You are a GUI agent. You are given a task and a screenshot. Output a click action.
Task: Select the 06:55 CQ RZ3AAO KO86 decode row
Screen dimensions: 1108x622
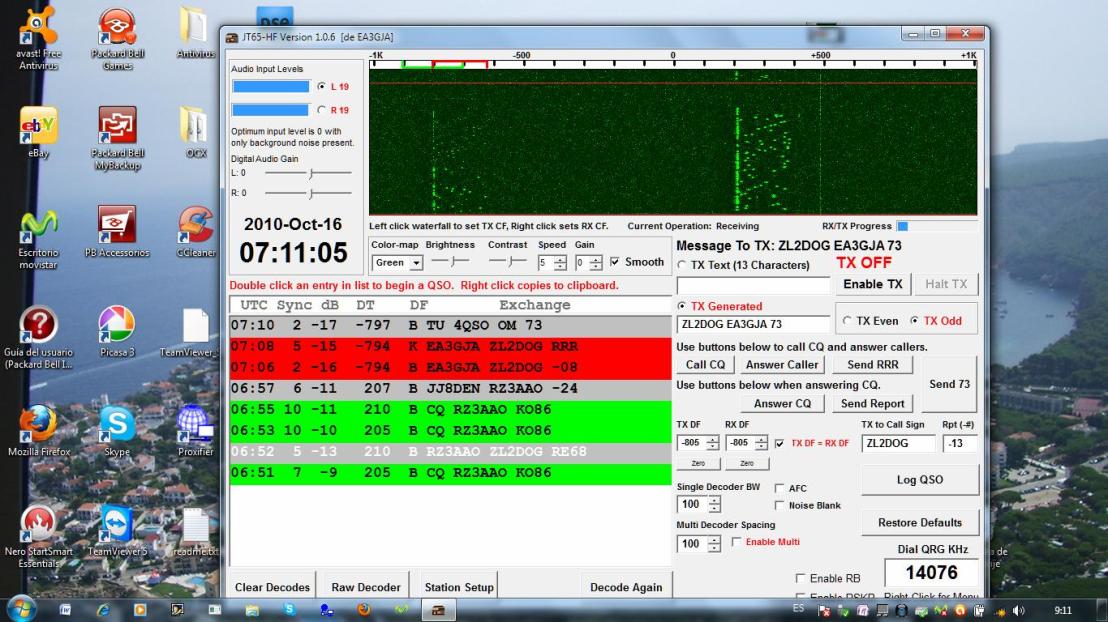[x=450, y=409]
